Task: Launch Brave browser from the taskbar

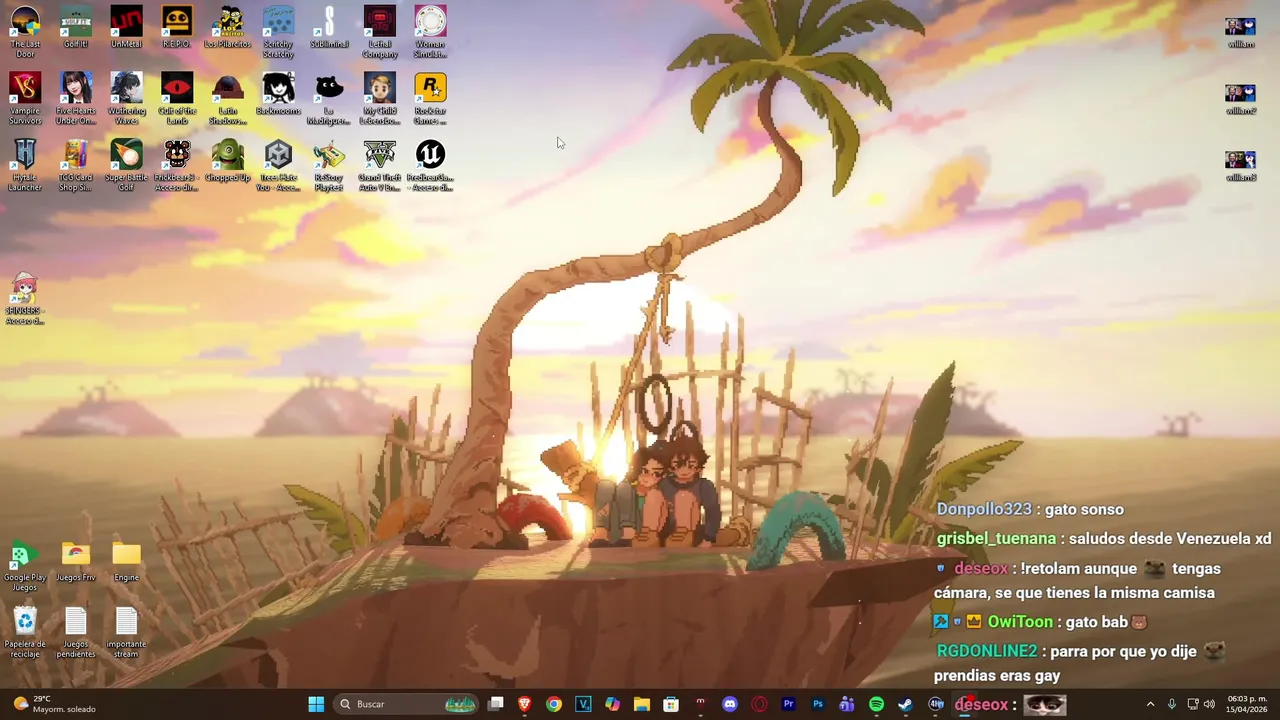Action: click(524, 704)
